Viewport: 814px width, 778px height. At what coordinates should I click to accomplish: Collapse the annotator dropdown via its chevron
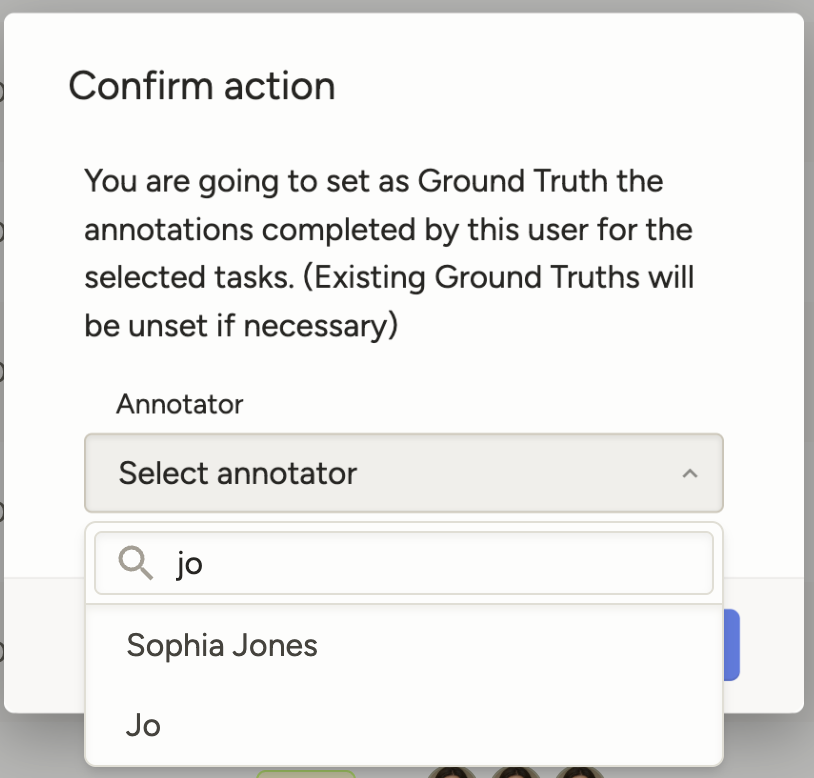tap(690, 474)
